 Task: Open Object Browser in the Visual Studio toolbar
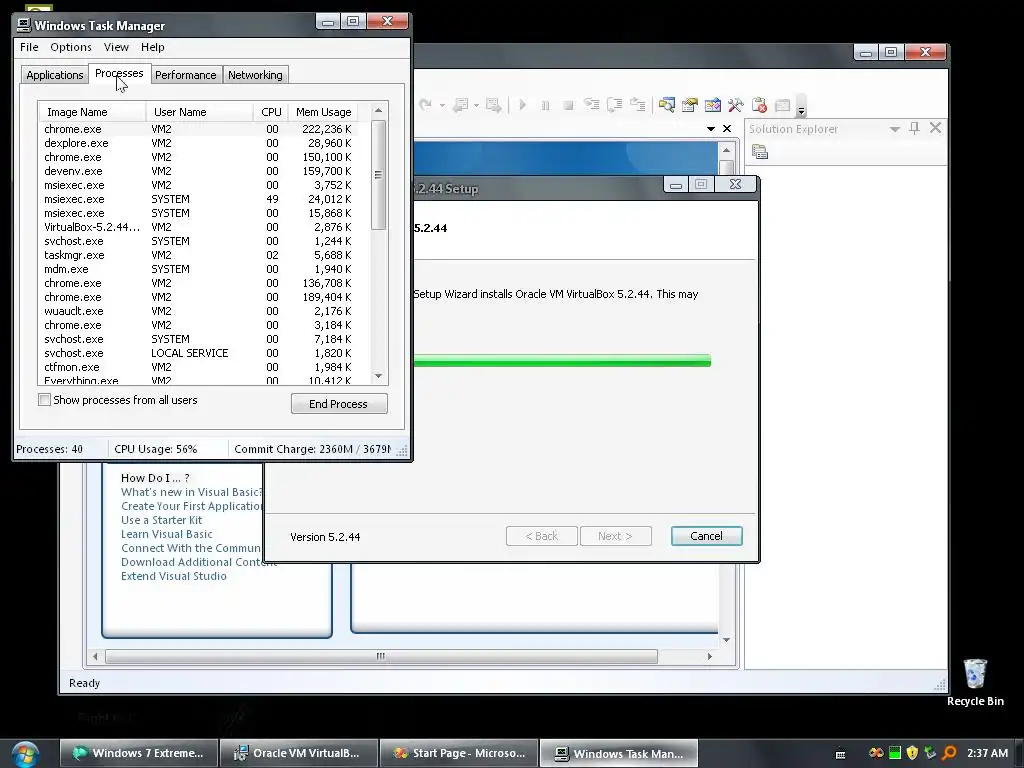tap(712, 105)
